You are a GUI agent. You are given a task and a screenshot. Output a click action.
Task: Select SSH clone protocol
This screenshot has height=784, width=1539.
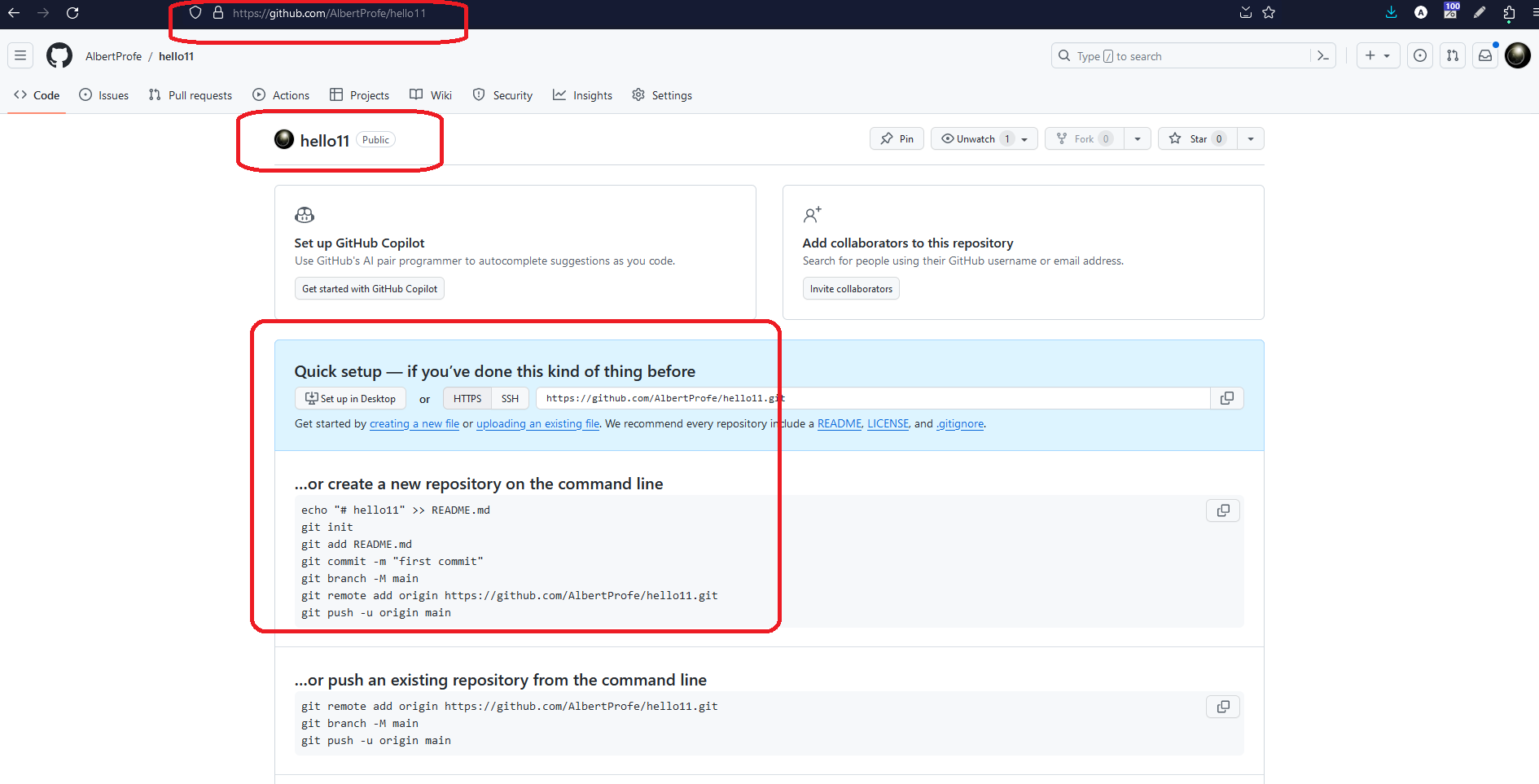click(x=511, y=398)
